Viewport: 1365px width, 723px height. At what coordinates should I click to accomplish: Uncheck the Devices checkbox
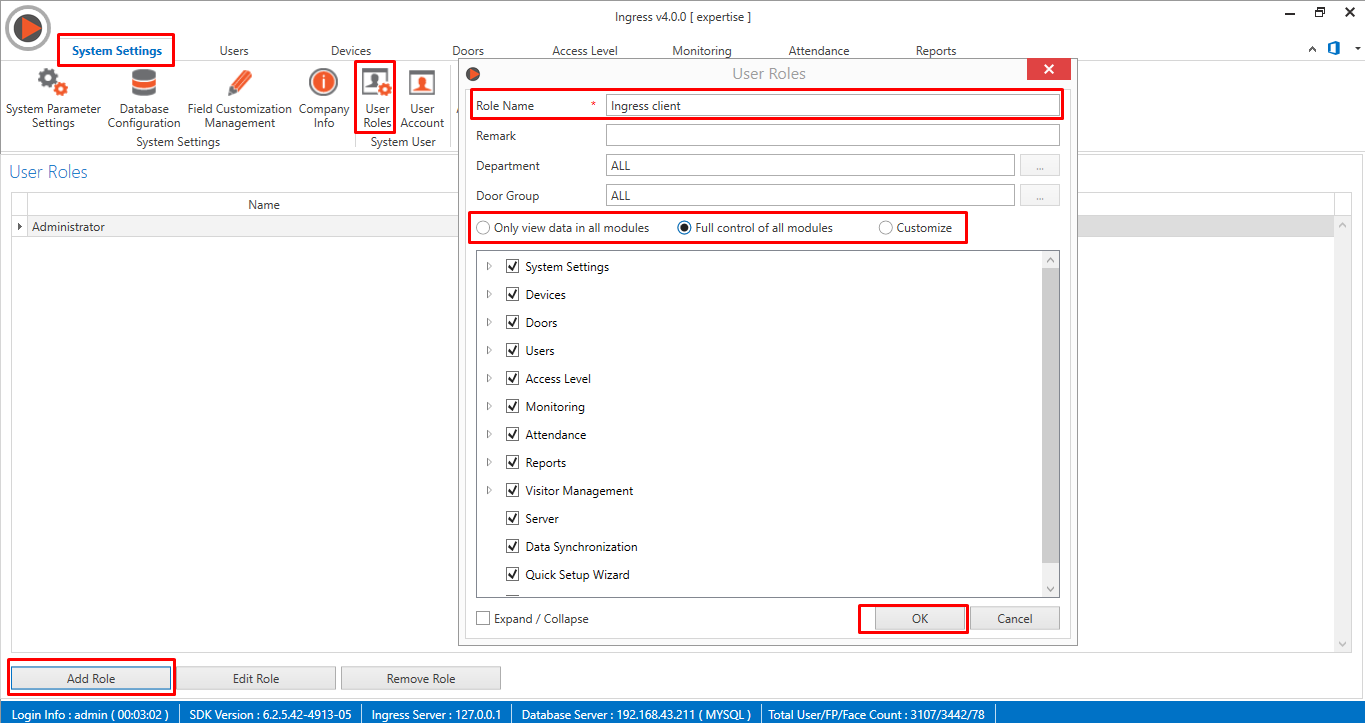512,295
